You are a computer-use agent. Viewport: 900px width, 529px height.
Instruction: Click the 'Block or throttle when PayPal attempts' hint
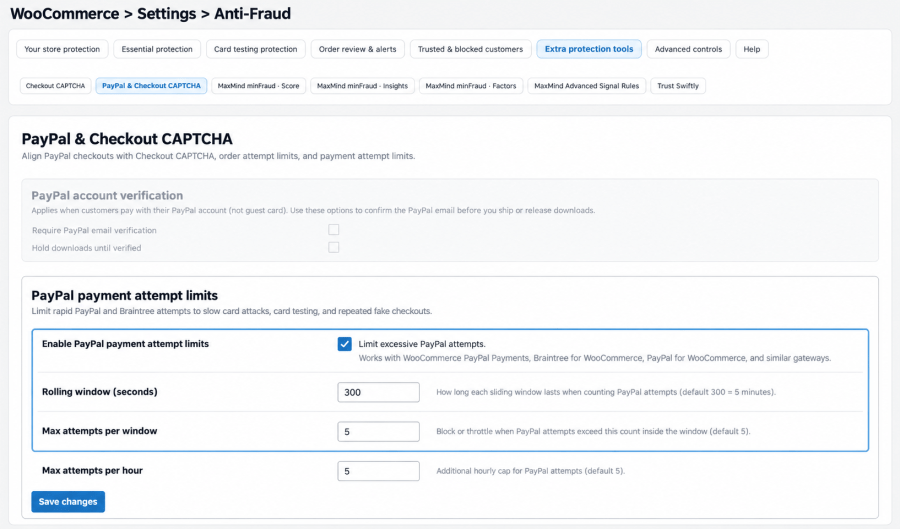(x=593, y=431)
